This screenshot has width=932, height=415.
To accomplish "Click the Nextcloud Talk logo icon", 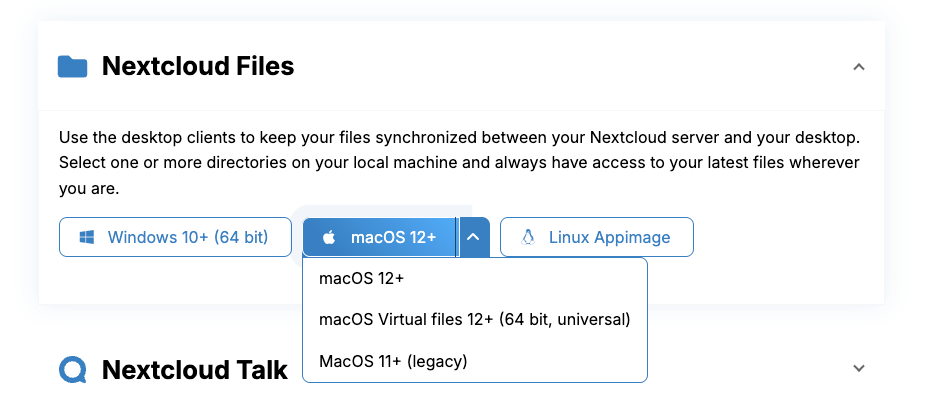I will [73, 370].
